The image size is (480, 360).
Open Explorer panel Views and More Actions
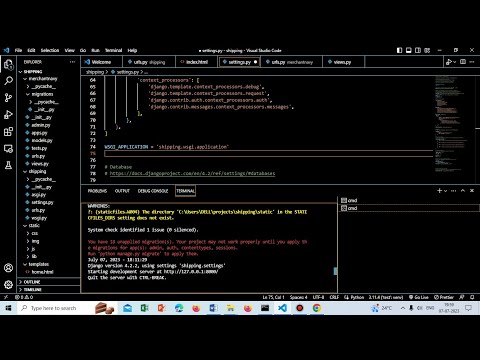click(72, 62)
